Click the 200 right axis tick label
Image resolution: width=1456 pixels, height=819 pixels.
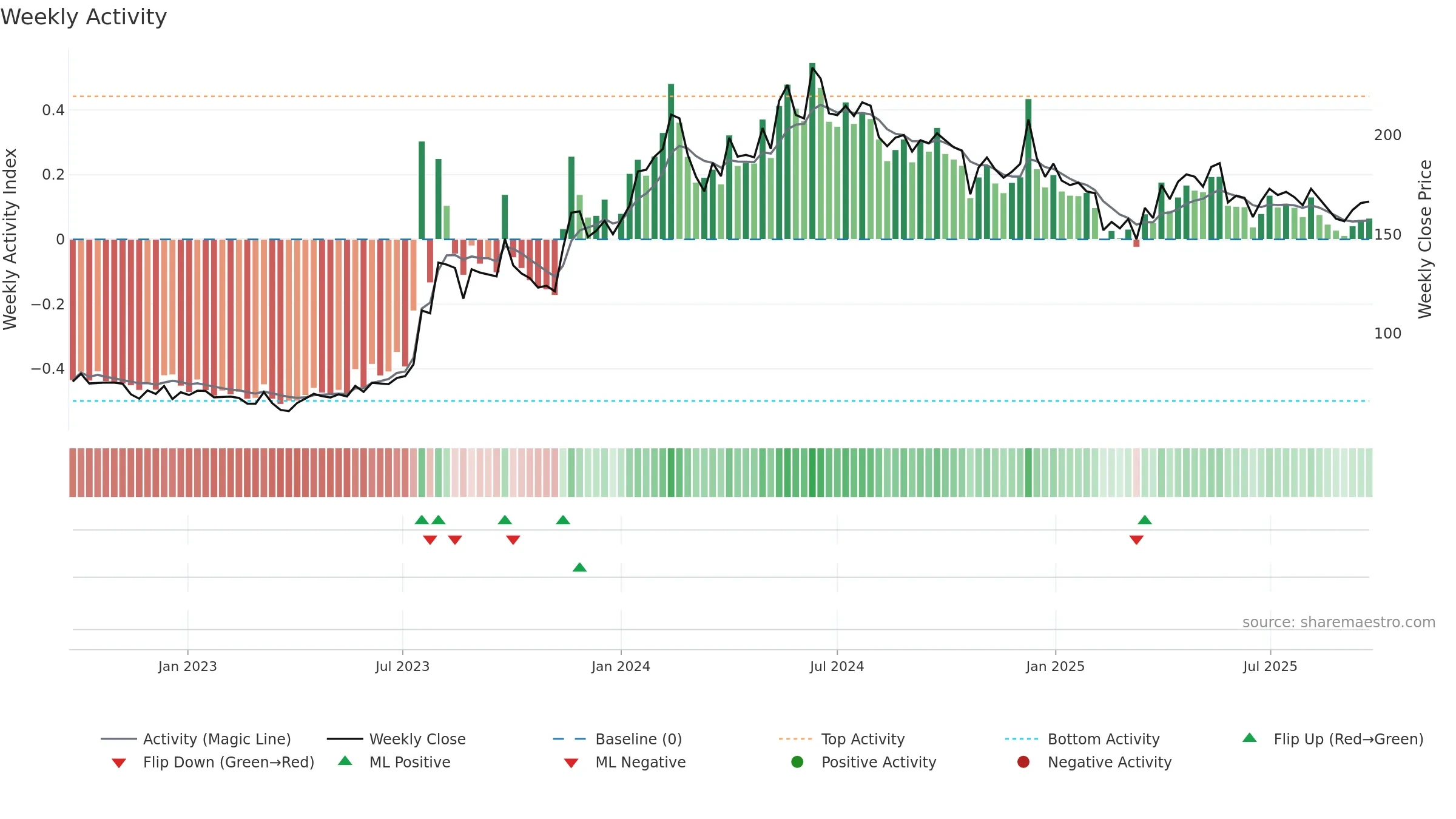tap(1388, 135)
